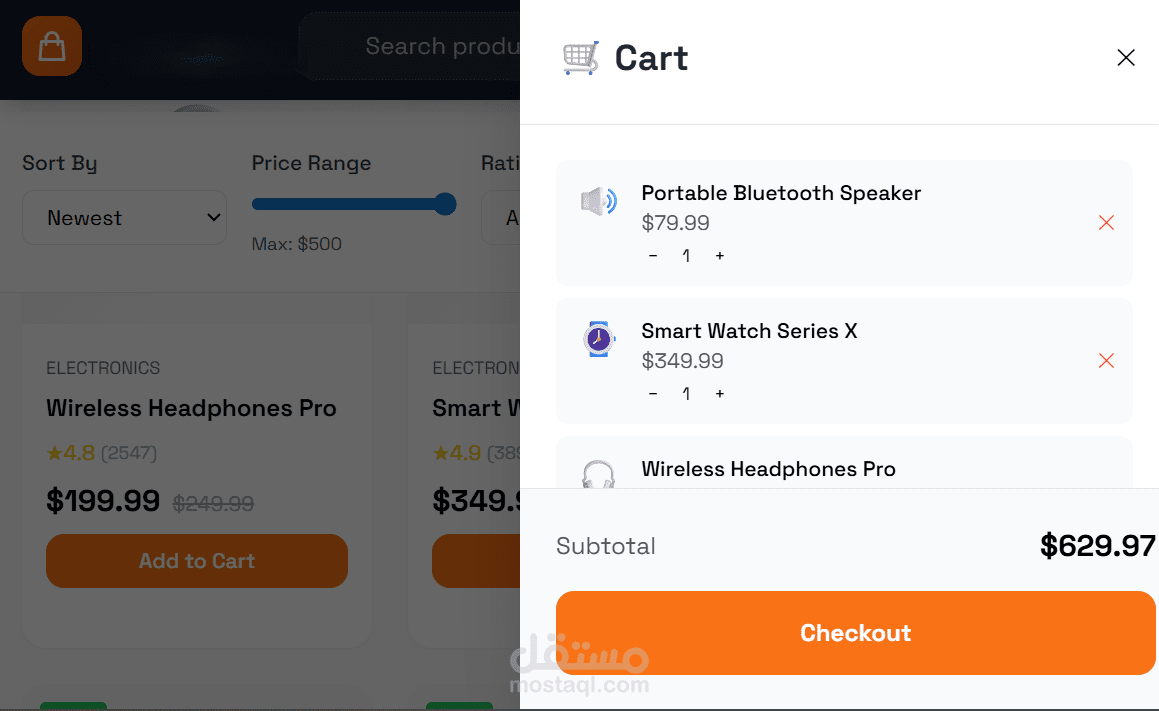Add Wireless Headphones Pro to cart
The image size is (1159, 711).
197,561
